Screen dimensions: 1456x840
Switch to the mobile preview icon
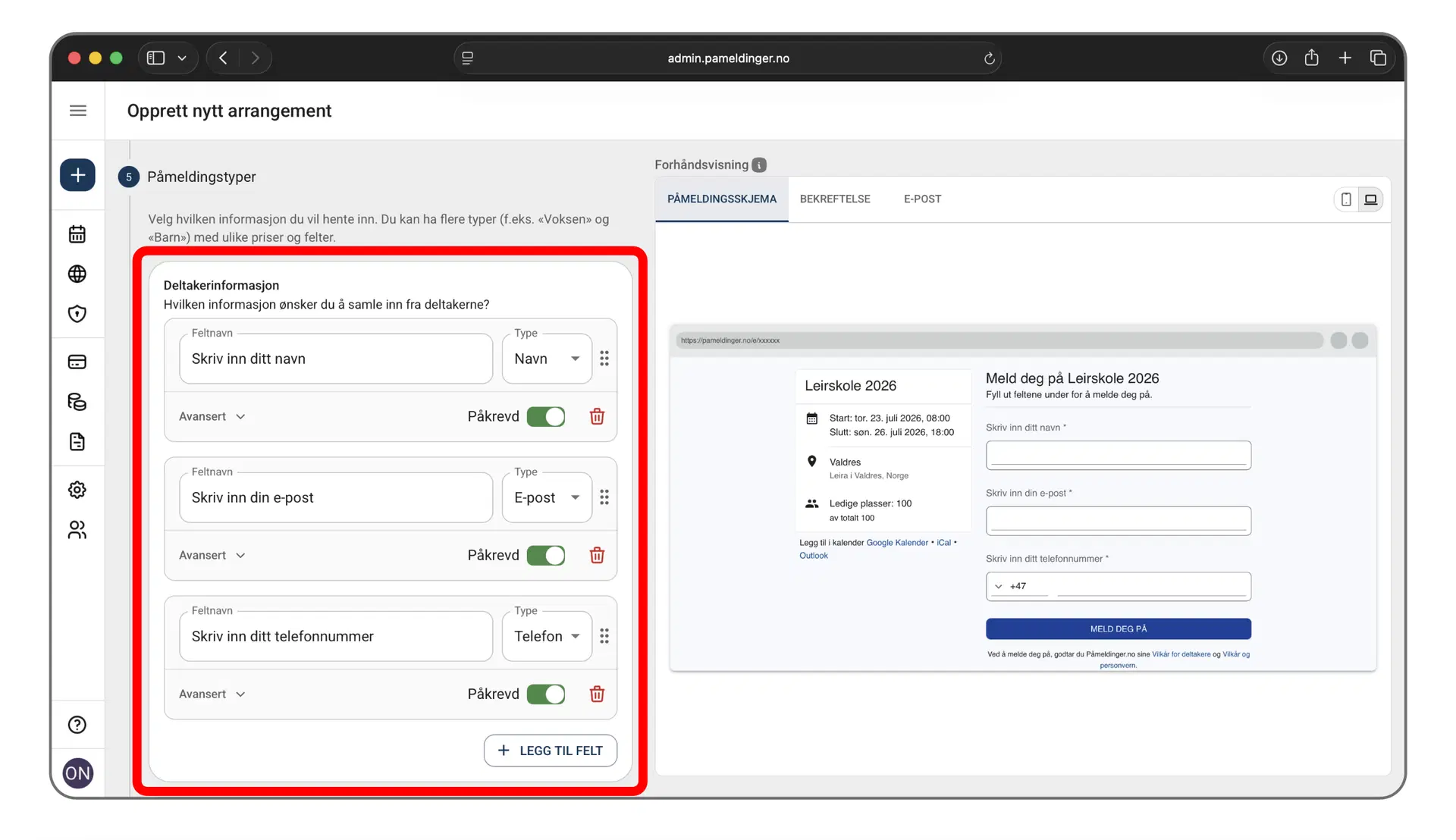click(x=1346, y=199)
